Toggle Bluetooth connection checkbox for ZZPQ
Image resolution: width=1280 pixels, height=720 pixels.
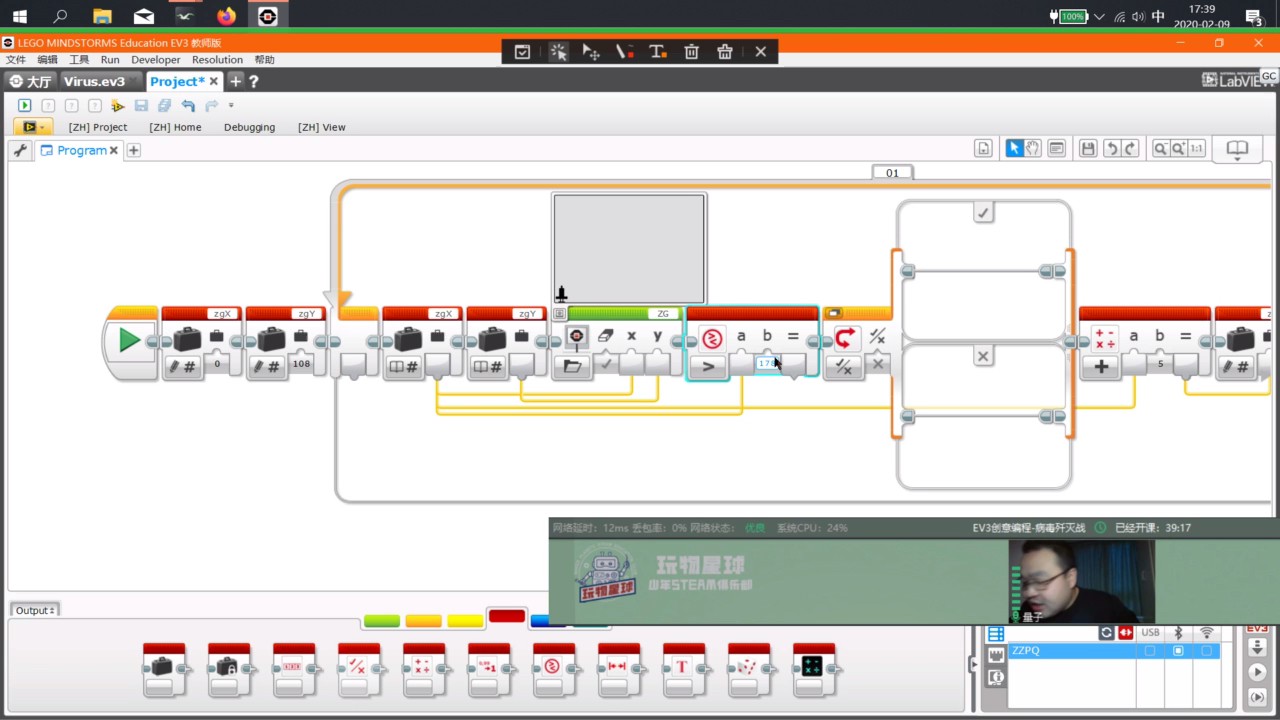pos(1178,651)
